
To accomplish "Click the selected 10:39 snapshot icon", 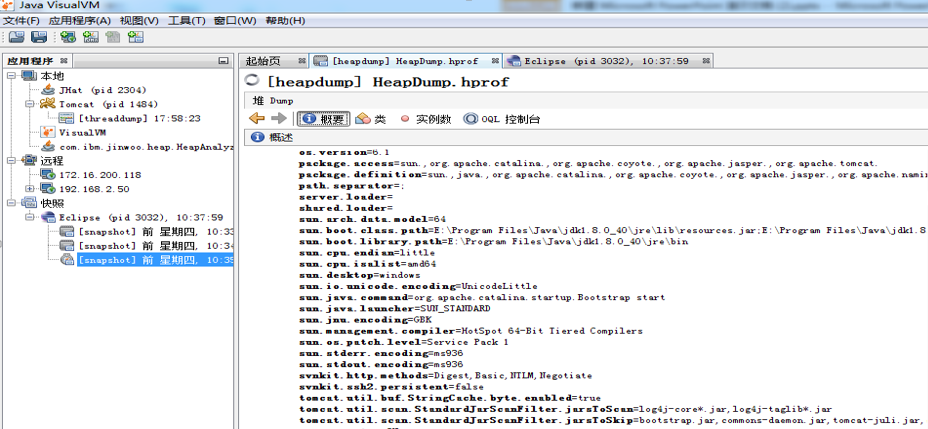I will click(x=67, y=260).
